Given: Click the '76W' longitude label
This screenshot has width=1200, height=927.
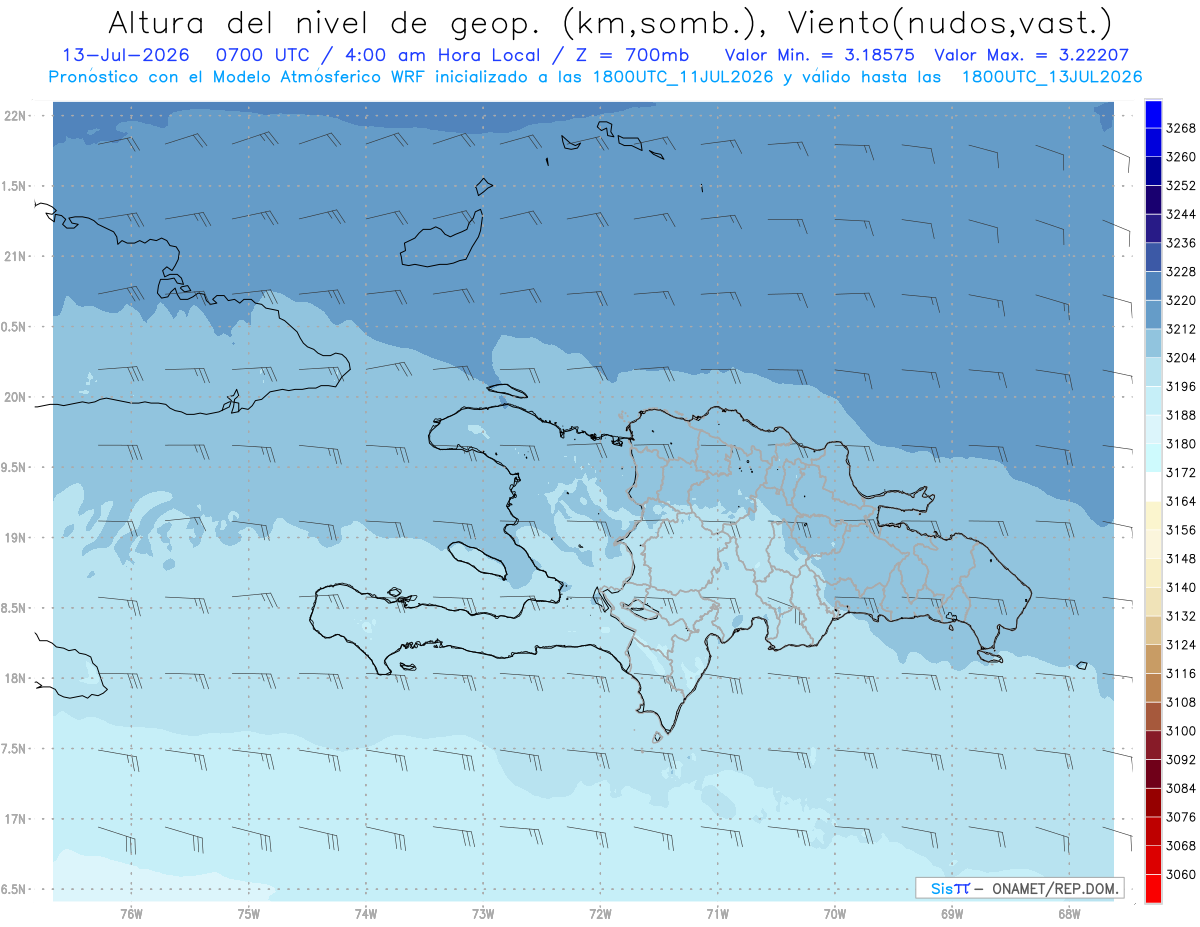Looking at the screenshot, I should tap(131, 913).
